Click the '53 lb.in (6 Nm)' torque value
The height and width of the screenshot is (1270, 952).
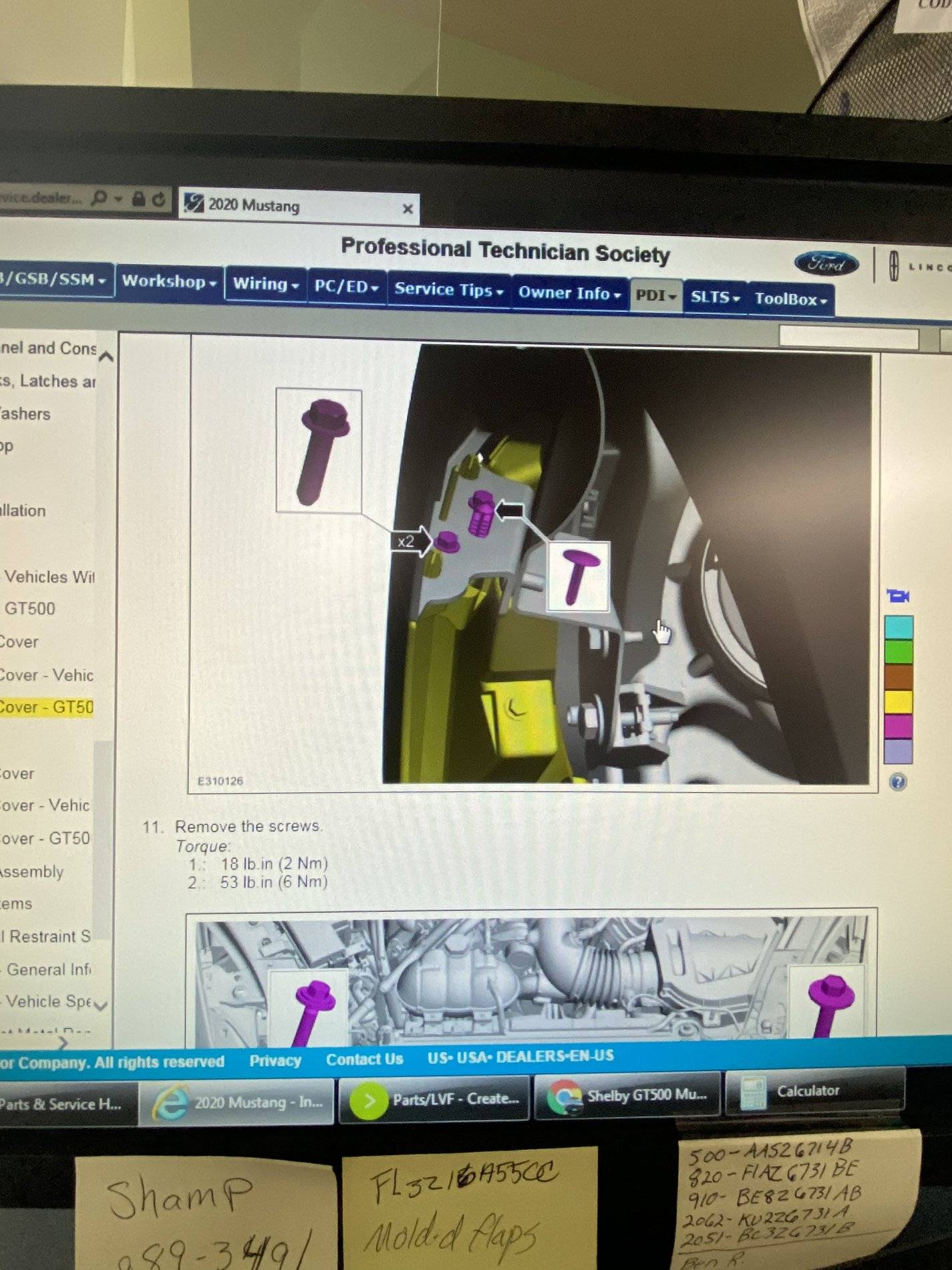tap(274, 882)
